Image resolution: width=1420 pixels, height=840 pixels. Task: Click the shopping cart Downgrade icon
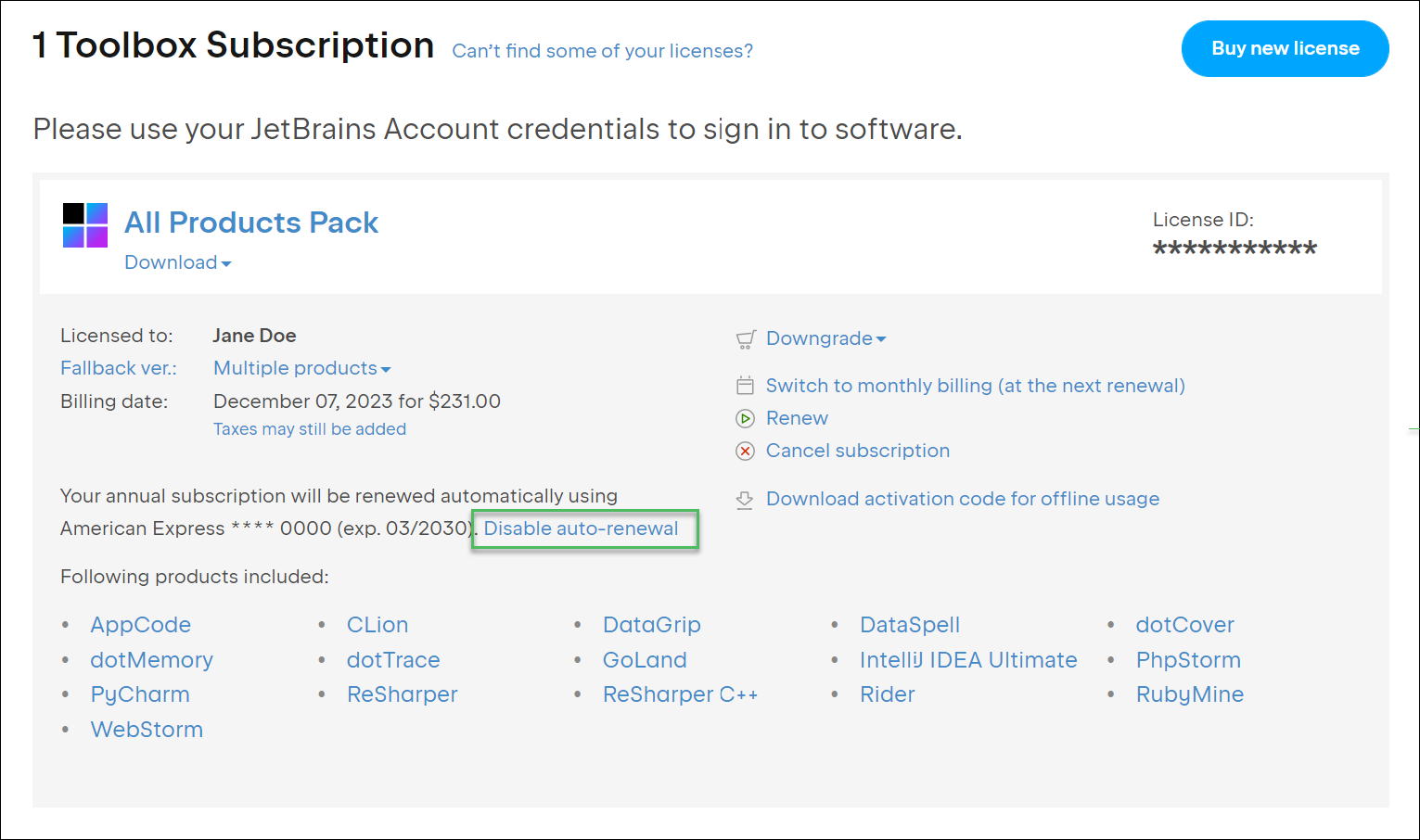pos(746,339)
